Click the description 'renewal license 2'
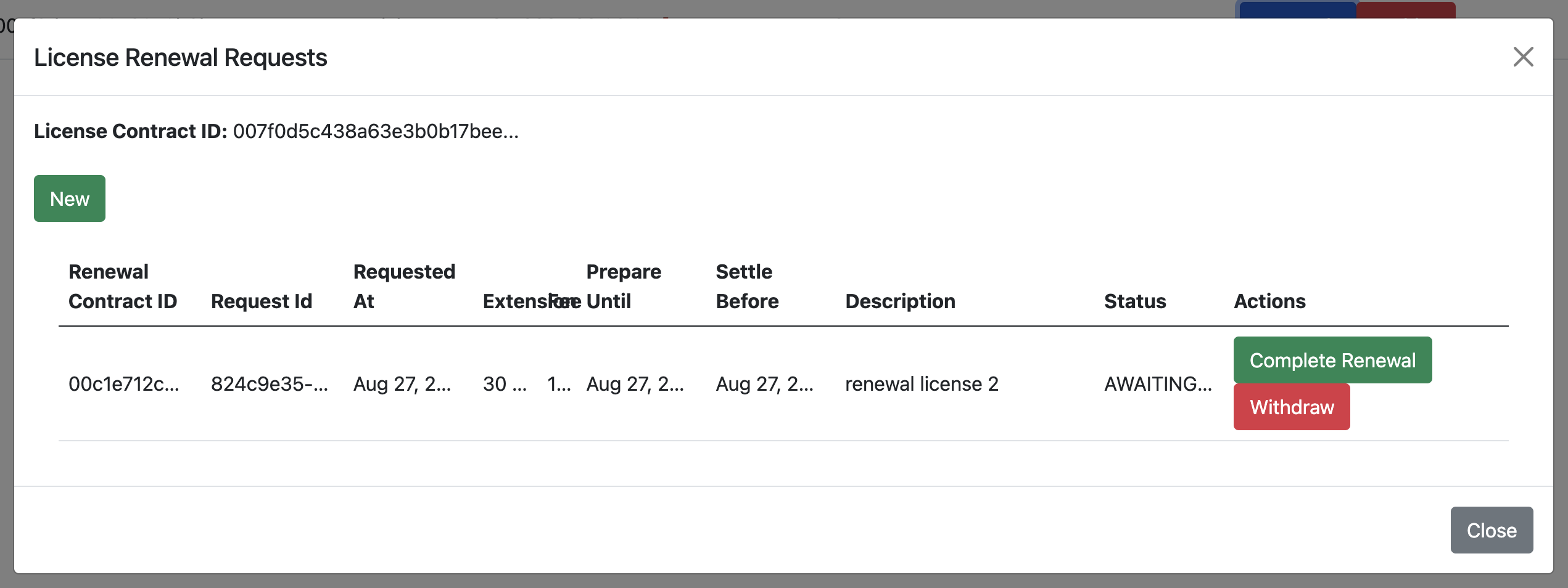The width and height of the screenshot is (1568, 588). tap(921, 383)
